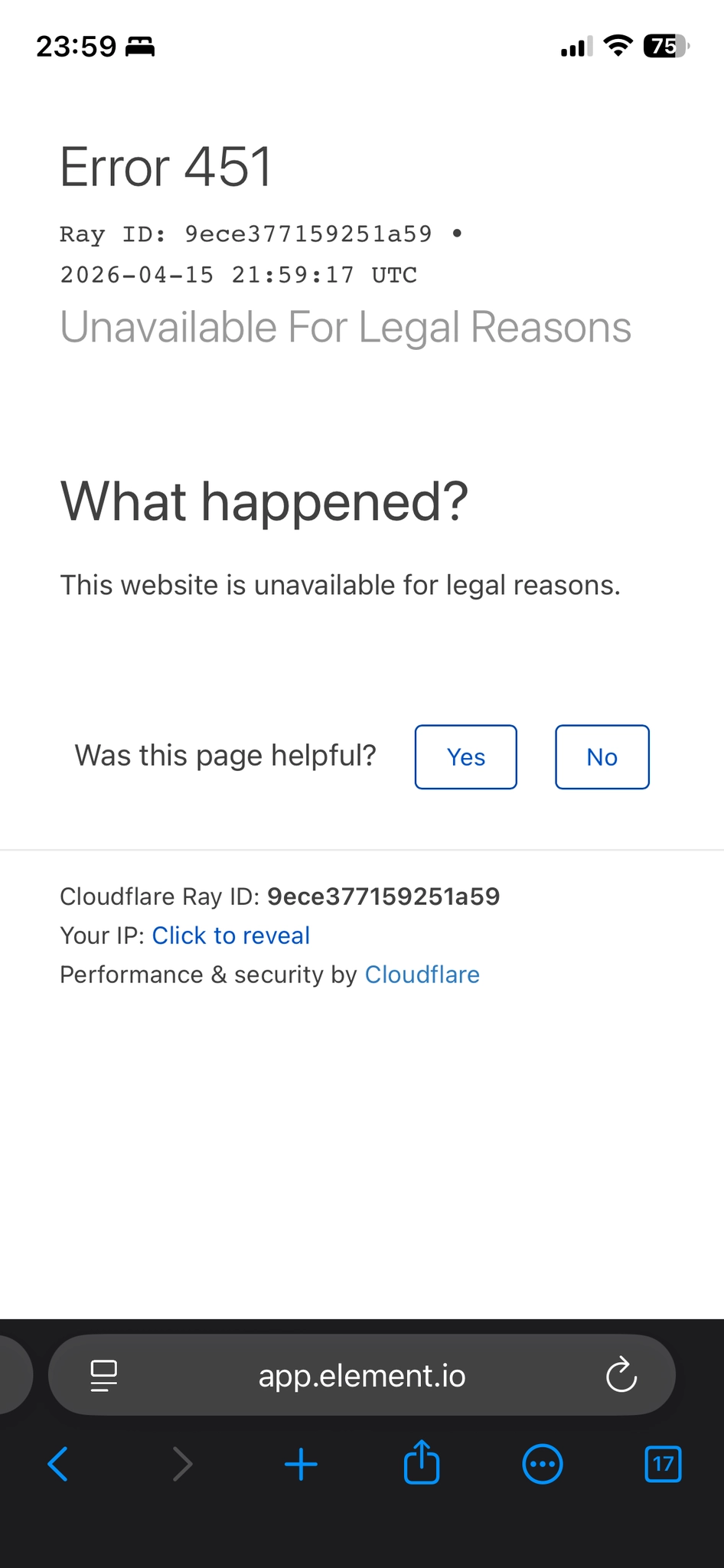
Task: Tap the clock in the status bar
Action: point(76,46)
